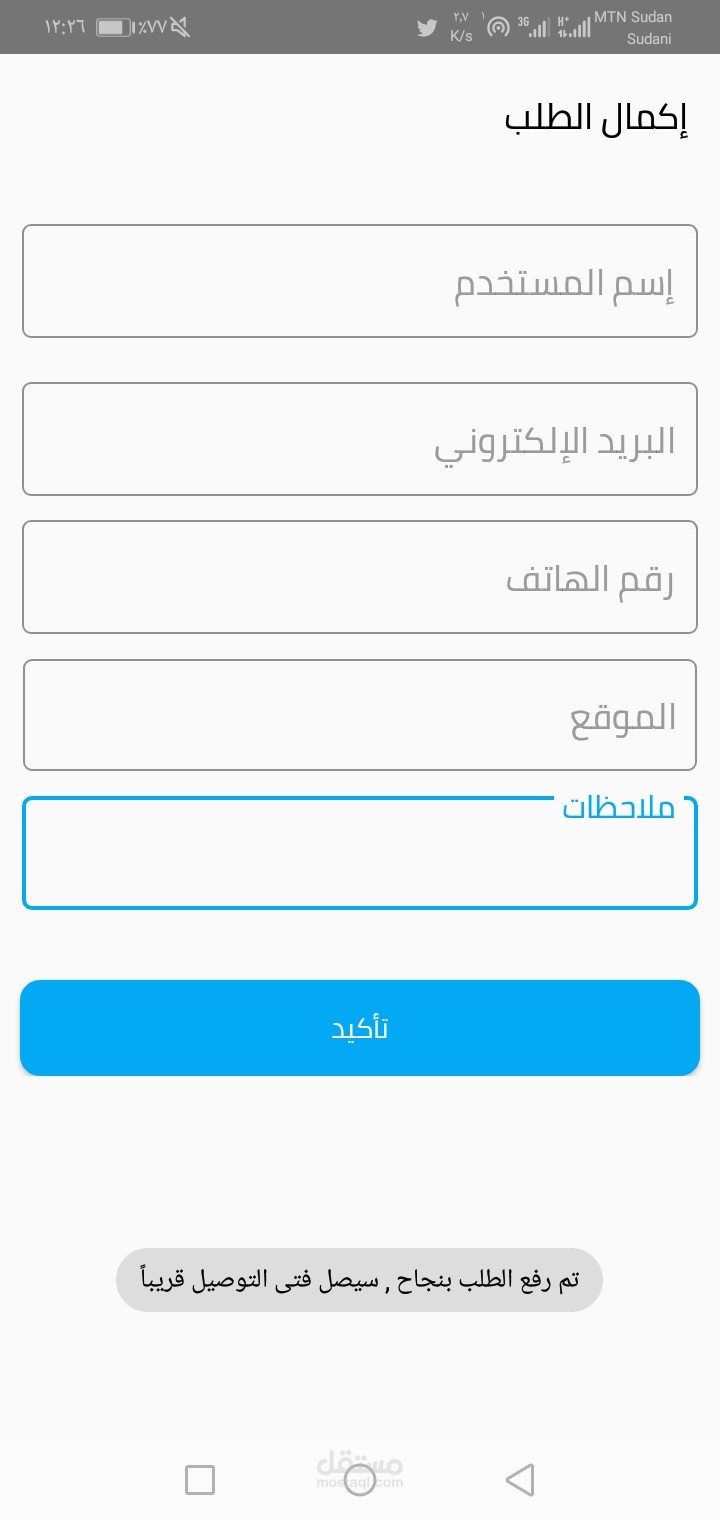This screenshot has height=1520, width=720.
Task: Click inside the ملاحظات notes field
Action: click(360, 853)
